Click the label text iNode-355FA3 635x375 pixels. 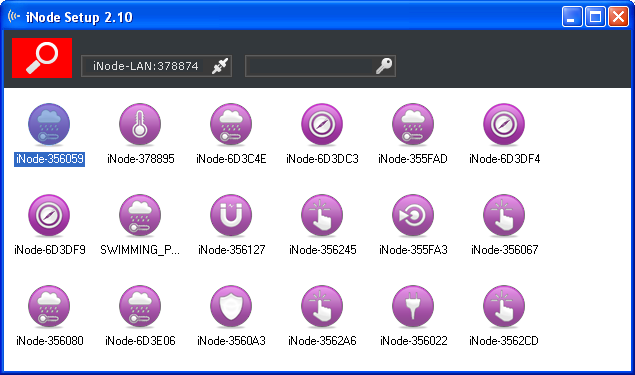pos(413,250)
